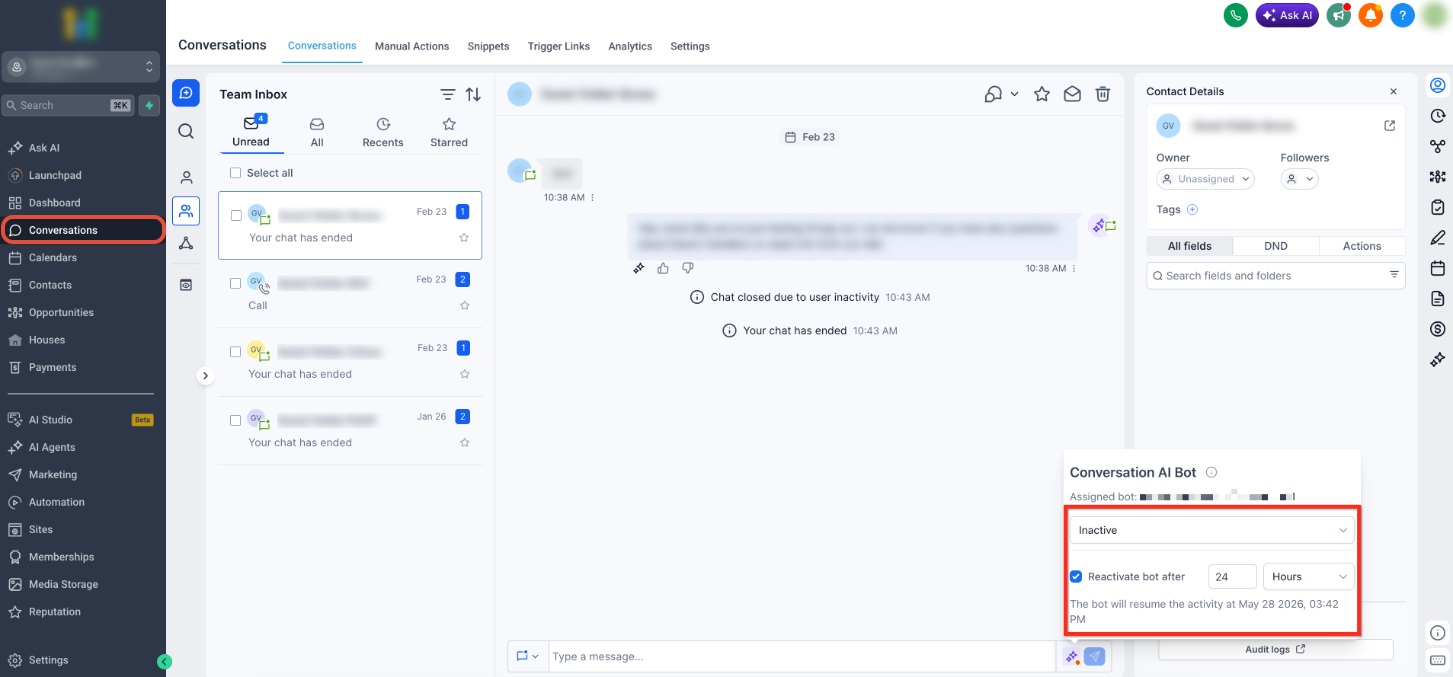Switch inbox to All tab
The image size is (1453, 677).
317,133
